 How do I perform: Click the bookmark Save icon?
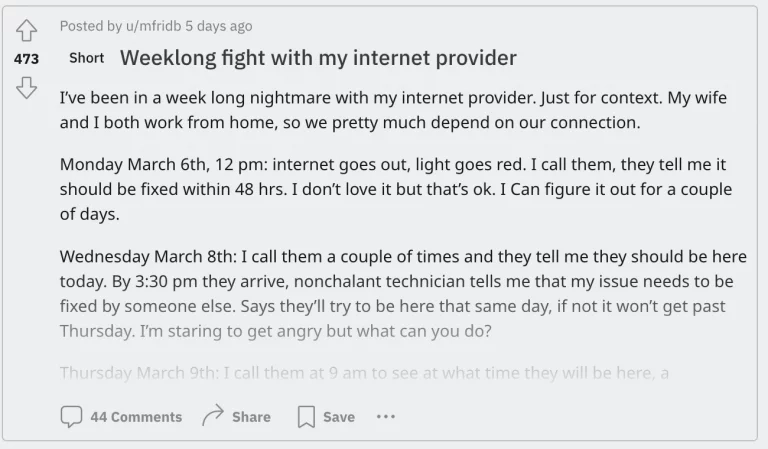click(x=306, y=417)
